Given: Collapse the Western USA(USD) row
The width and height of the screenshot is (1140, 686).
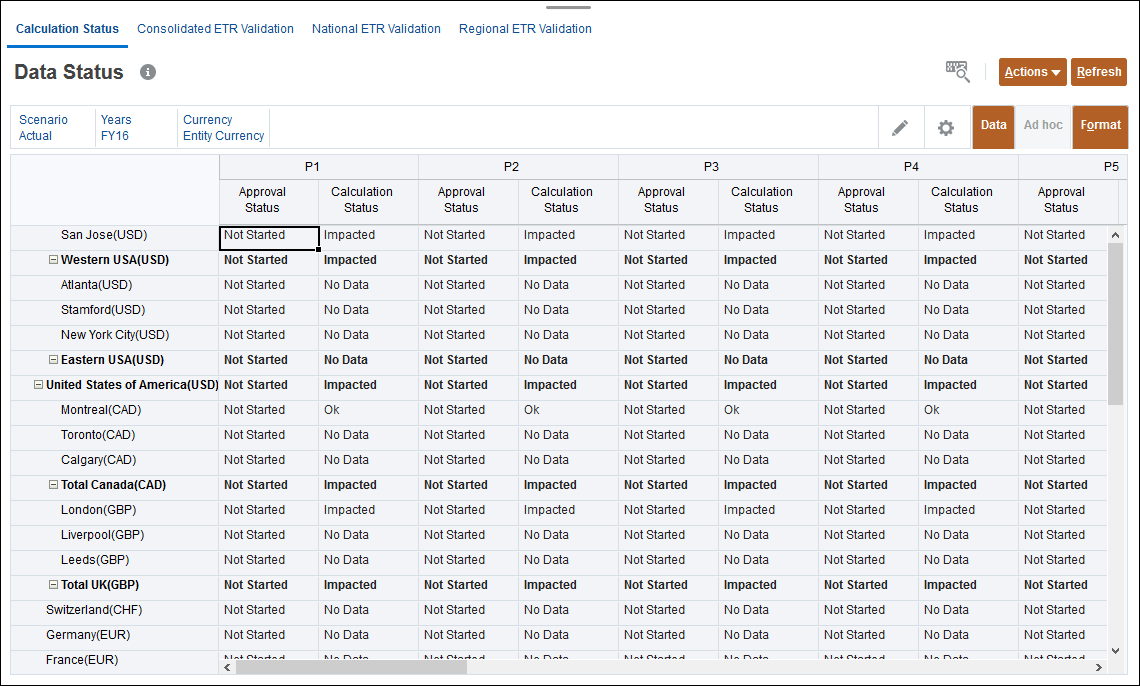Looking at the screenshot, I should 53,259.
